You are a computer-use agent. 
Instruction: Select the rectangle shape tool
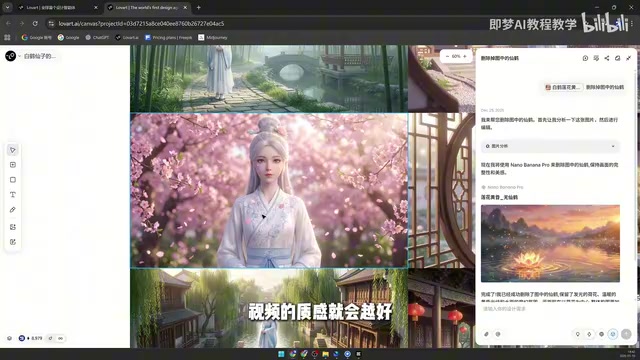tap(13, 180)
